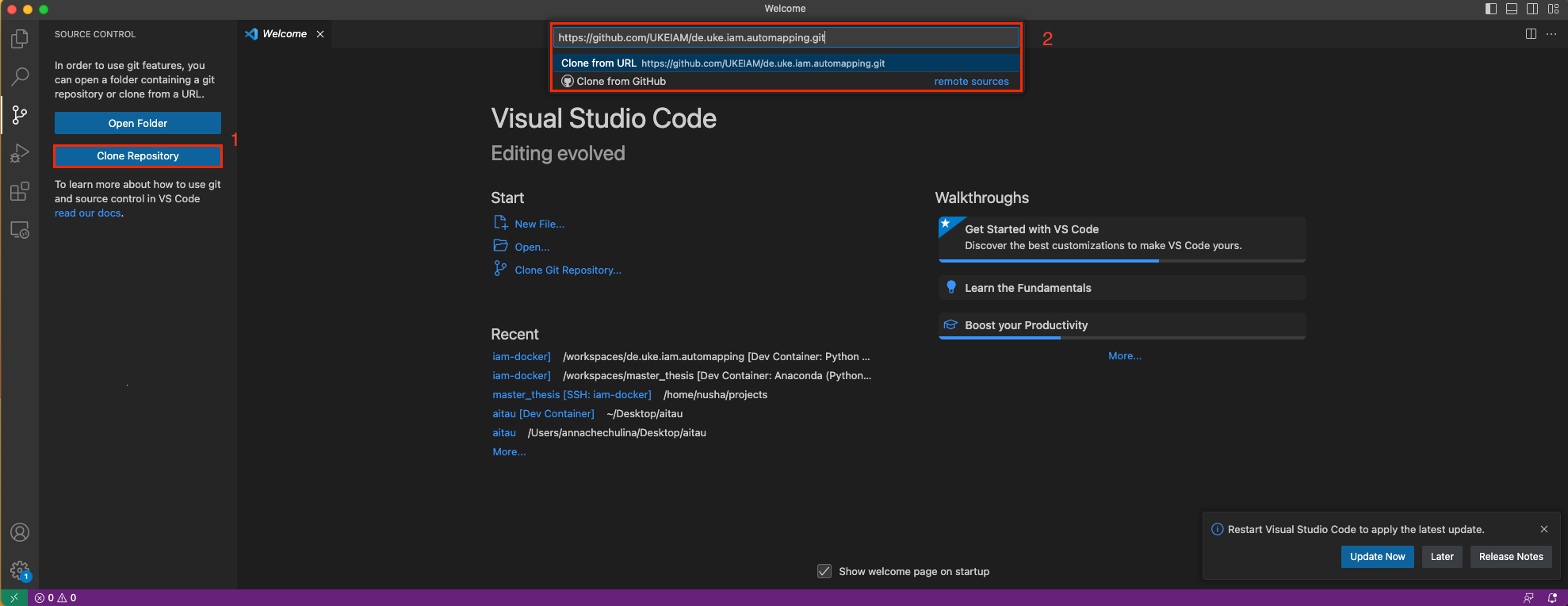Image resolution: width=1568 pixels, height=606 pixels.
Task: Open recent master_thesis [SSH: iam-docker] entry
Action: click(572, 395)
